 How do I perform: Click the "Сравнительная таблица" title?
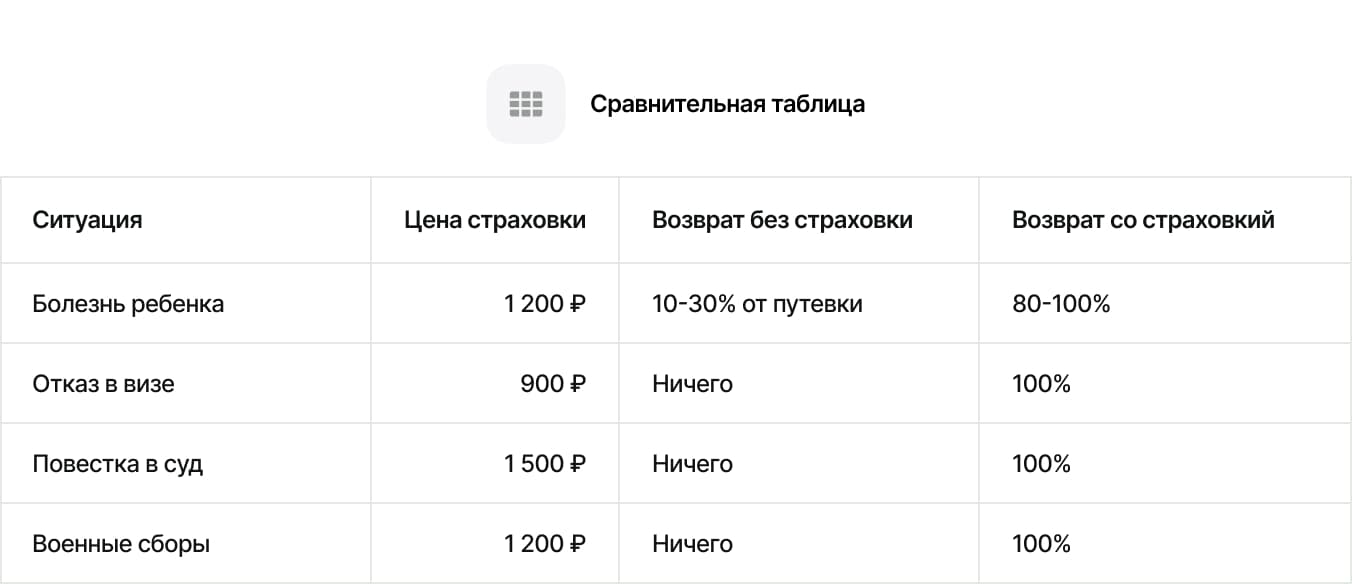coord(727,104)
